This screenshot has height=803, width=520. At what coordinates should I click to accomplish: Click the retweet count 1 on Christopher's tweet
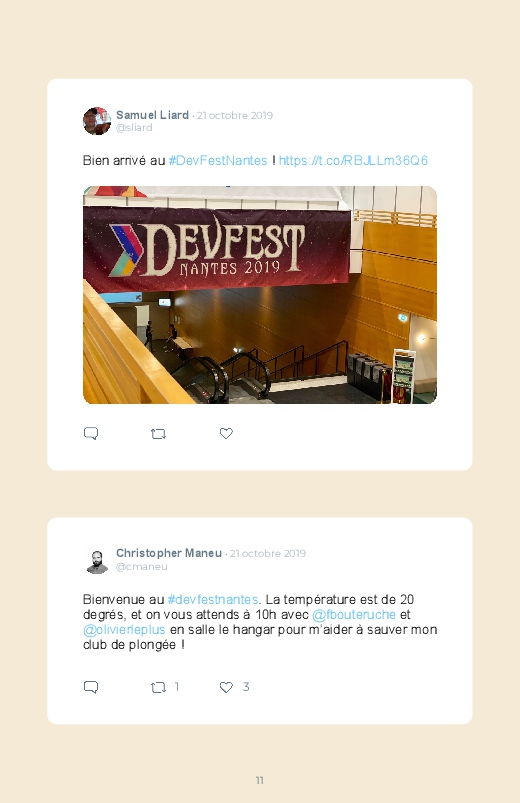tap(177, 687)
